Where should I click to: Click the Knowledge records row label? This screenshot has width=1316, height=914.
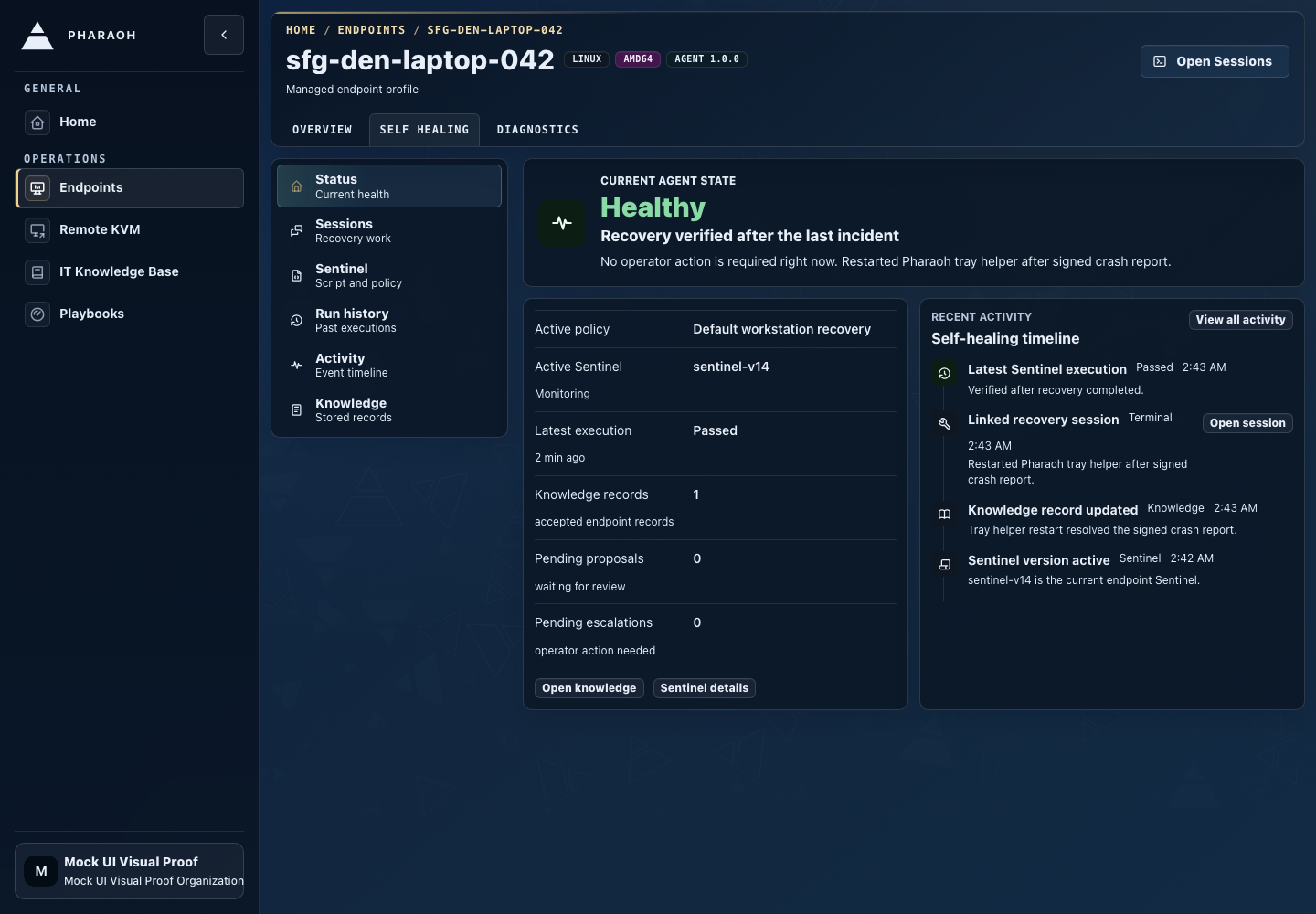point(591,494)
